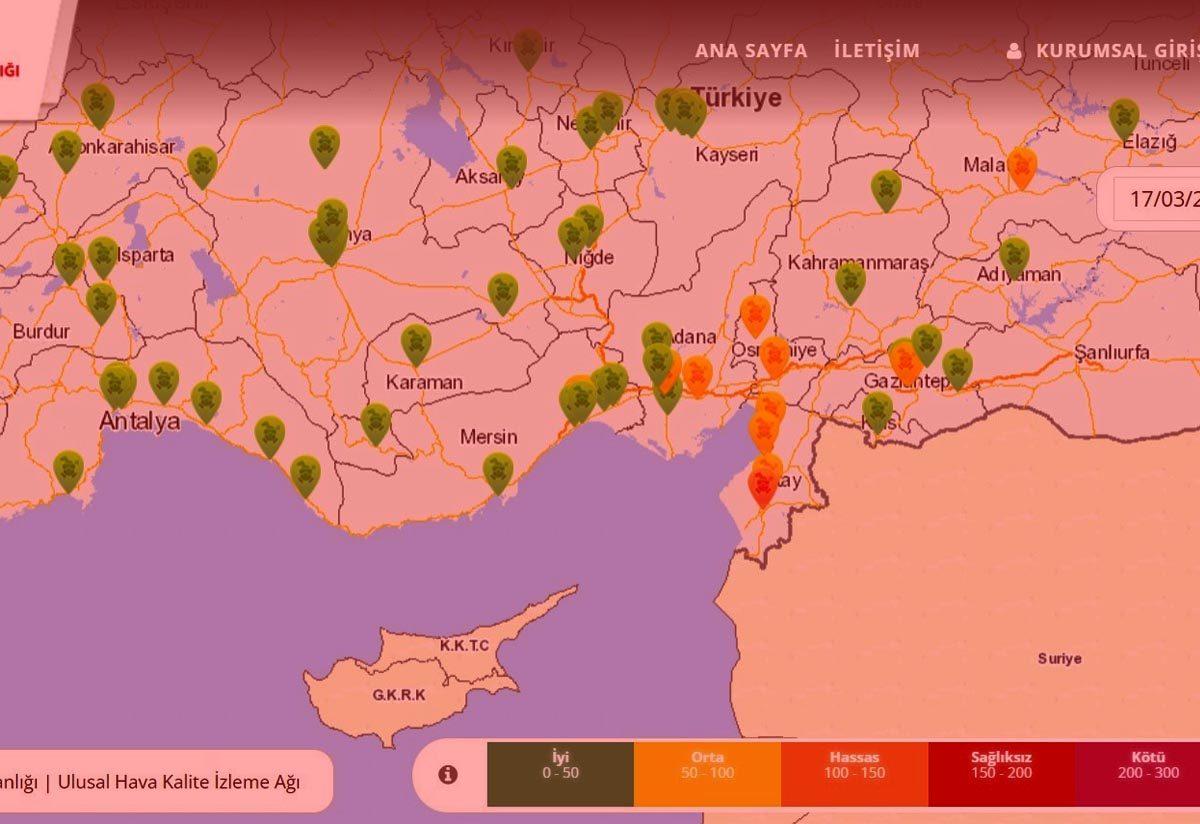Click the Türkiye country label on map
Image resolution: width=1200 pixels, height=824 pixels.
click(736, 98)
